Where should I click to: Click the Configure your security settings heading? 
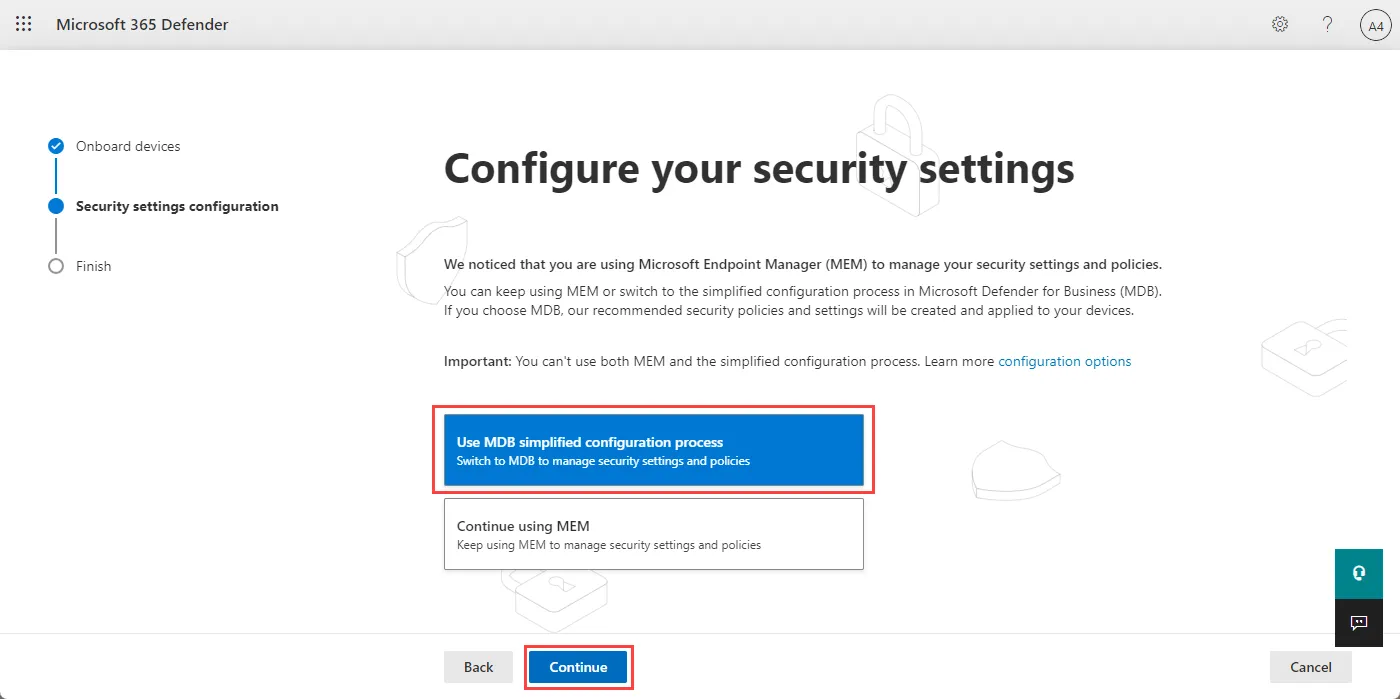[759, 168]
